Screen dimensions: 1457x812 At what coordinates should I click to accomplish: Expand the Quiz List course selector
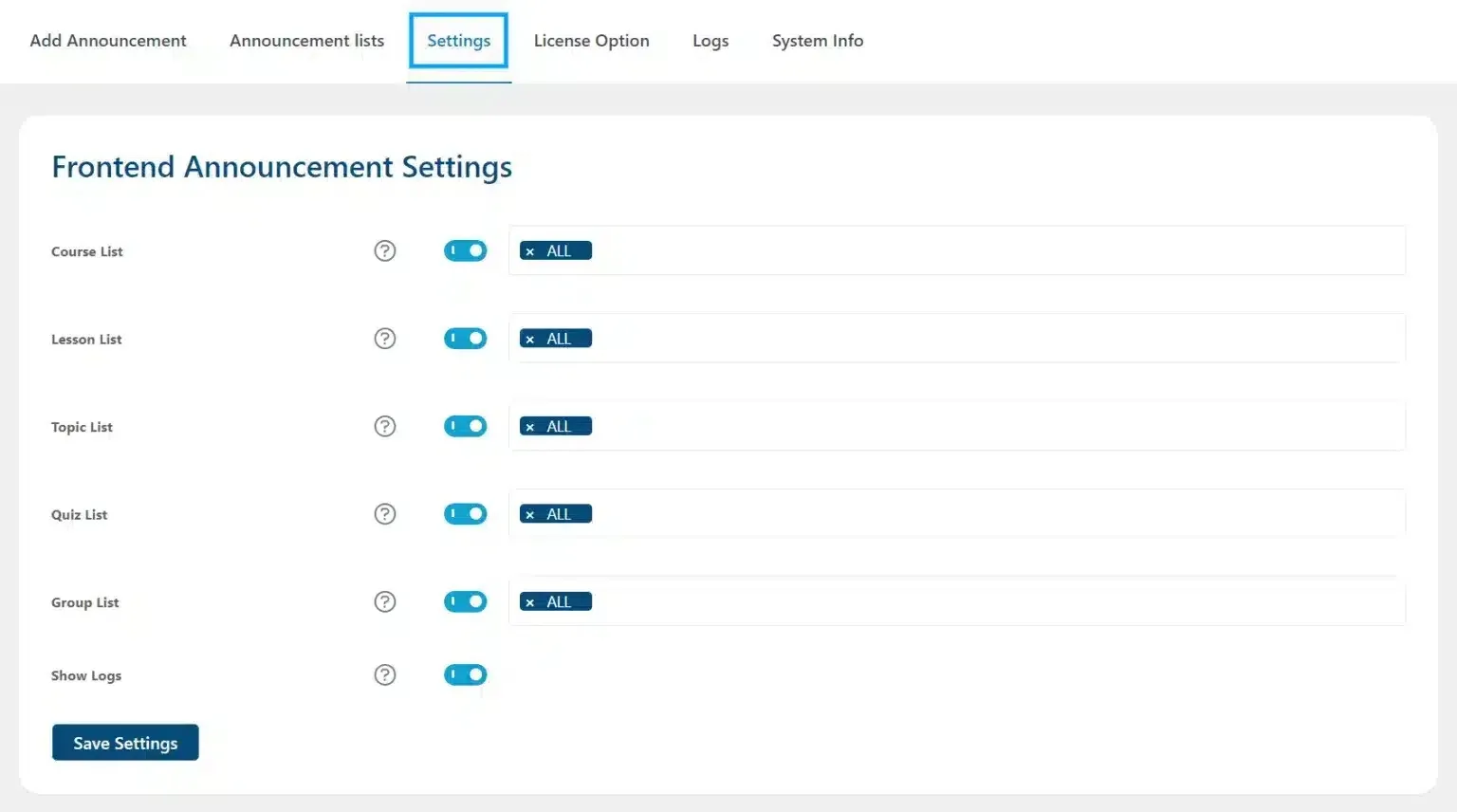[x=949, y=513]
